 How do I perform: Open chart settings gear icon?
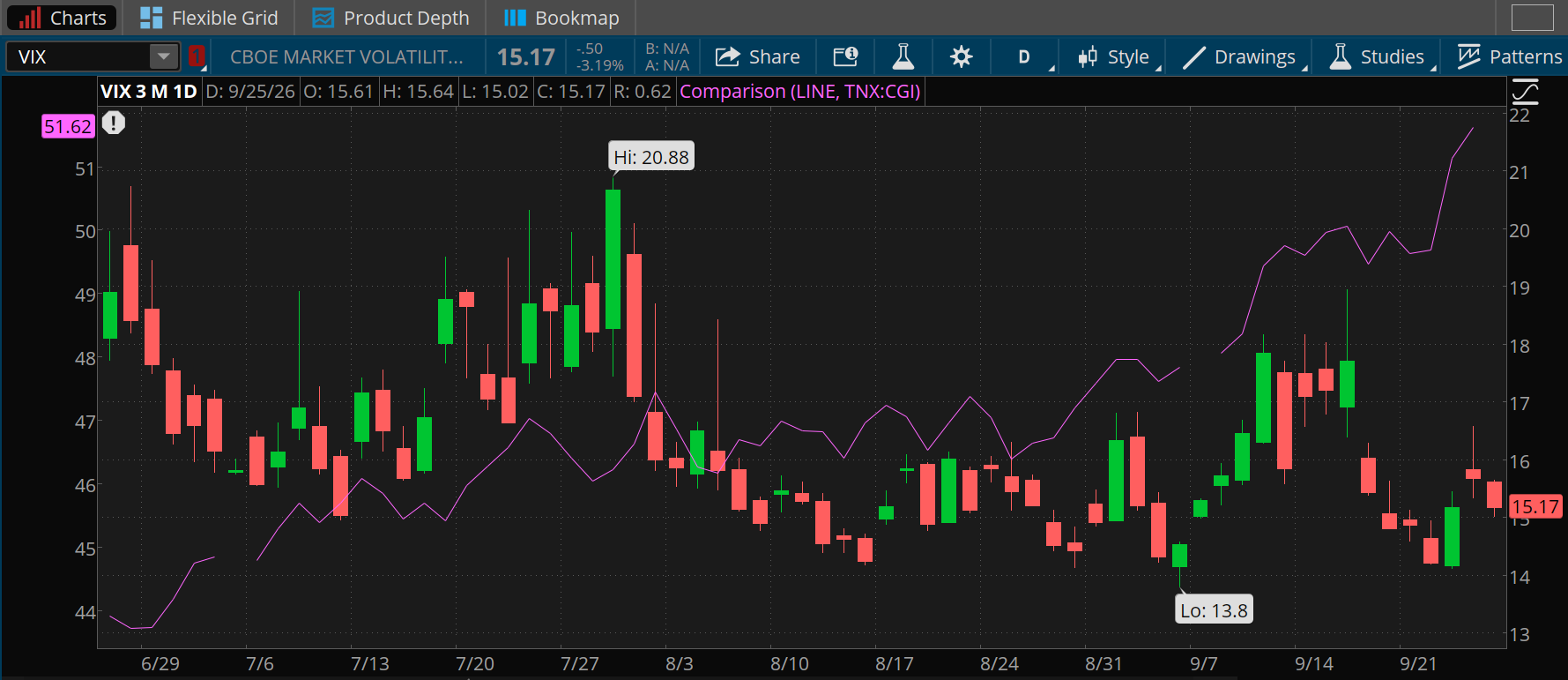[961, 57]
